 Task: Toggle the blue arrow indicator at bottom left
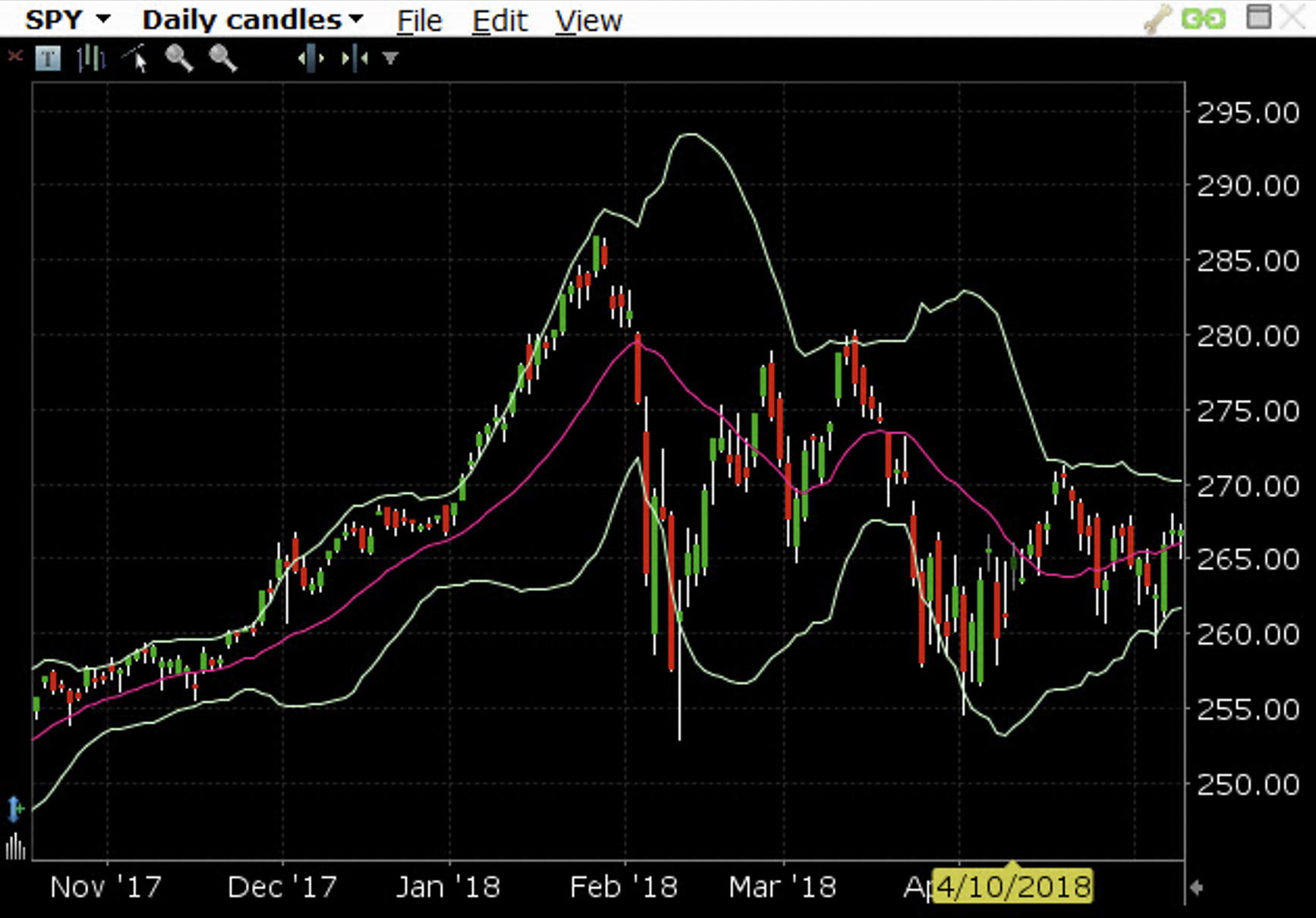pyautogui.click(x=14, y=809)
